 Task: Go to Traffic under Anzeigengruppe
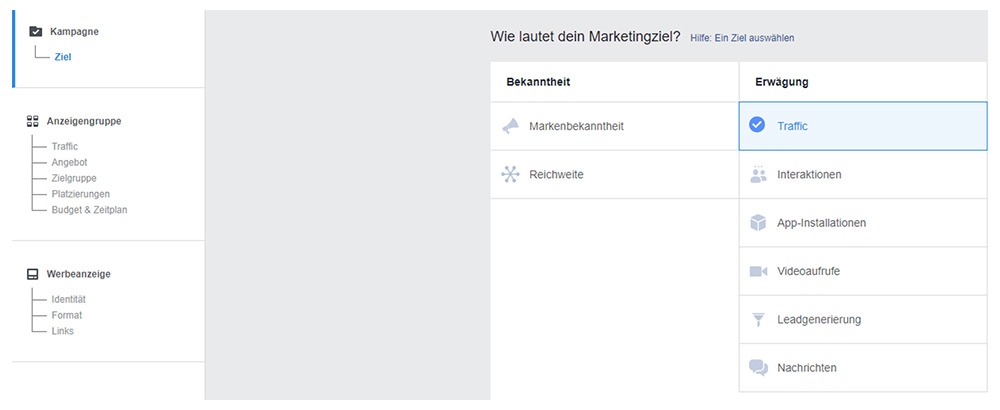pyautogui.click(x=64, y=147)
